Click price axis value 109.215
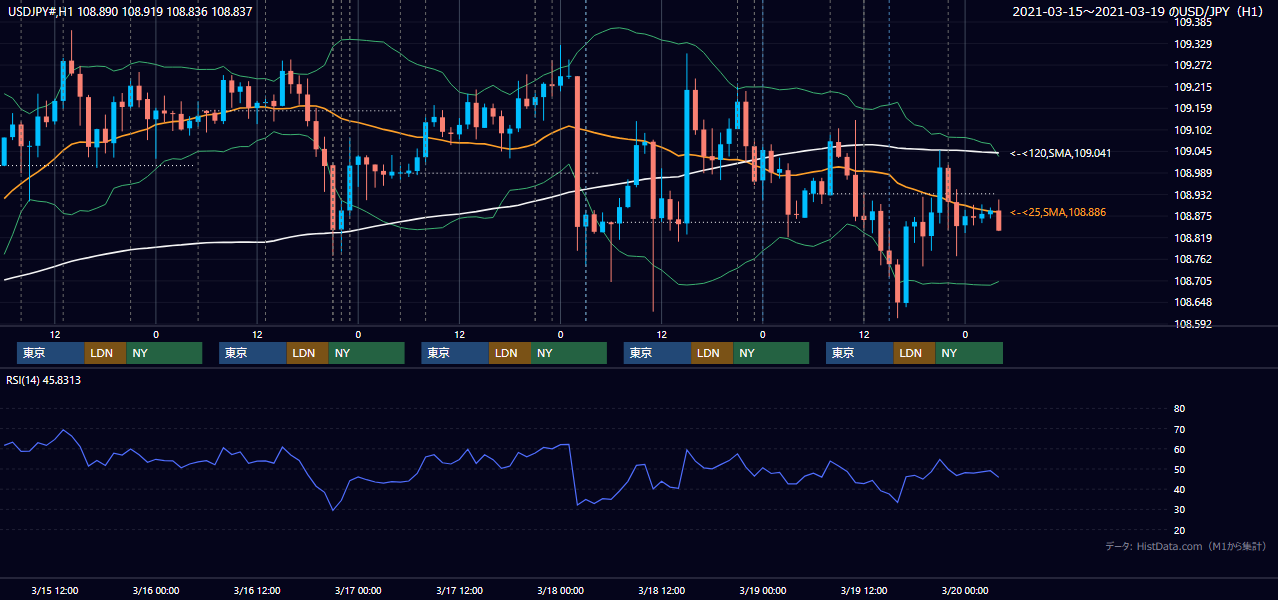The width and height of the screenshot is (1278, 600). pyautogui.click(x=1193, y=87)
